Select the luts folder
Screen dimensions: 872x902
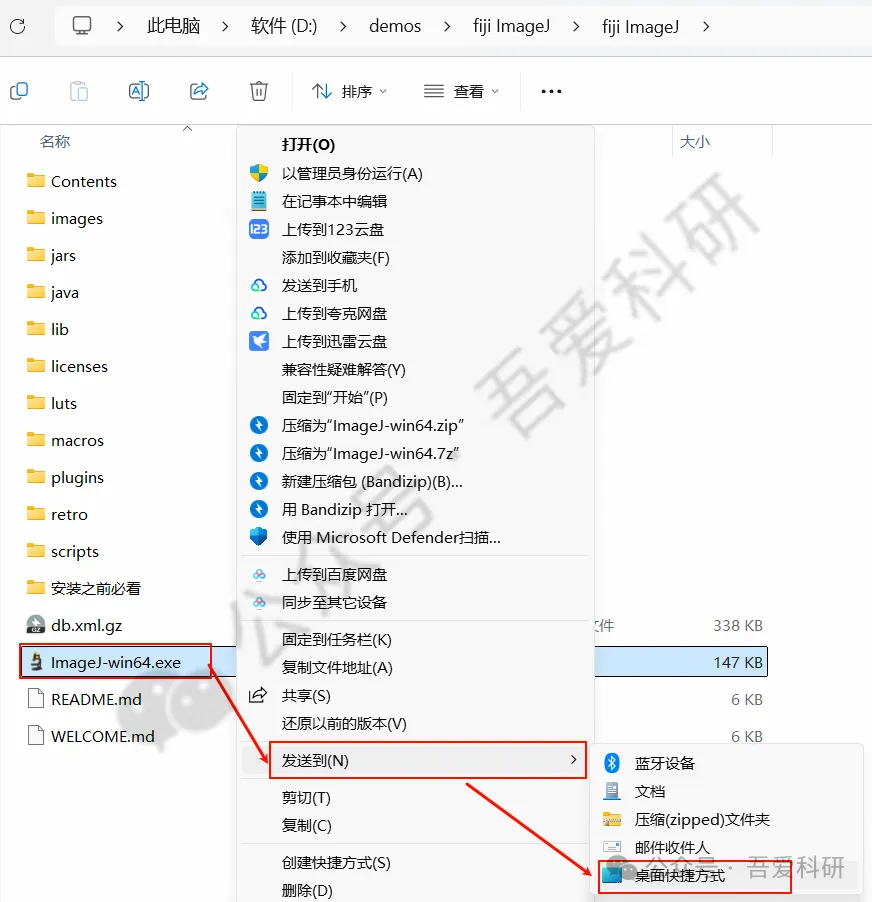point(52,403)
